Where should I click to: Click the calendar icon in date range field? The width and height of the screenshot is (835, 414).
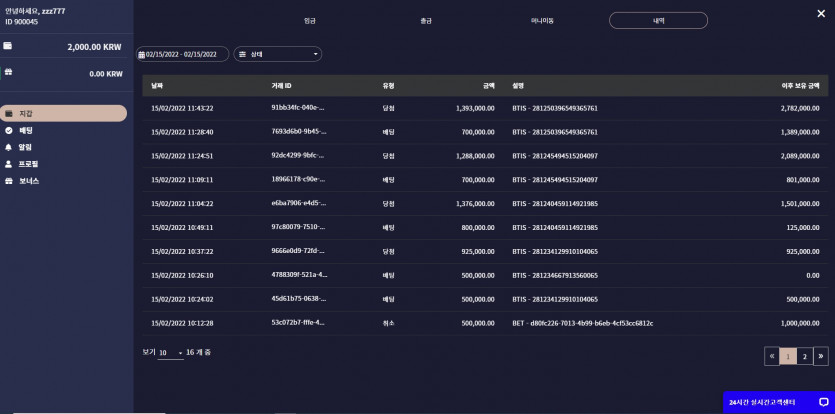tap(142, 54)
